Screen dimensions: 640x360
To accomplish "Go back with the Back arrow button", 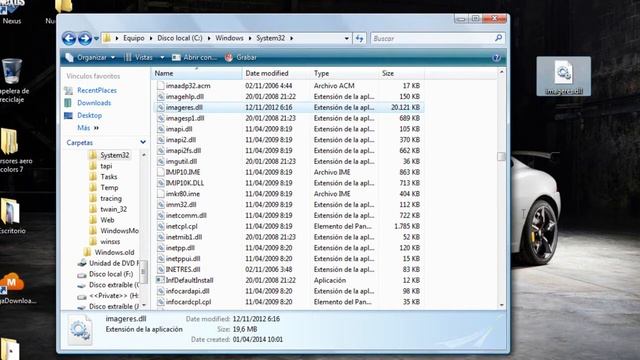I will [x=69, y=38].
